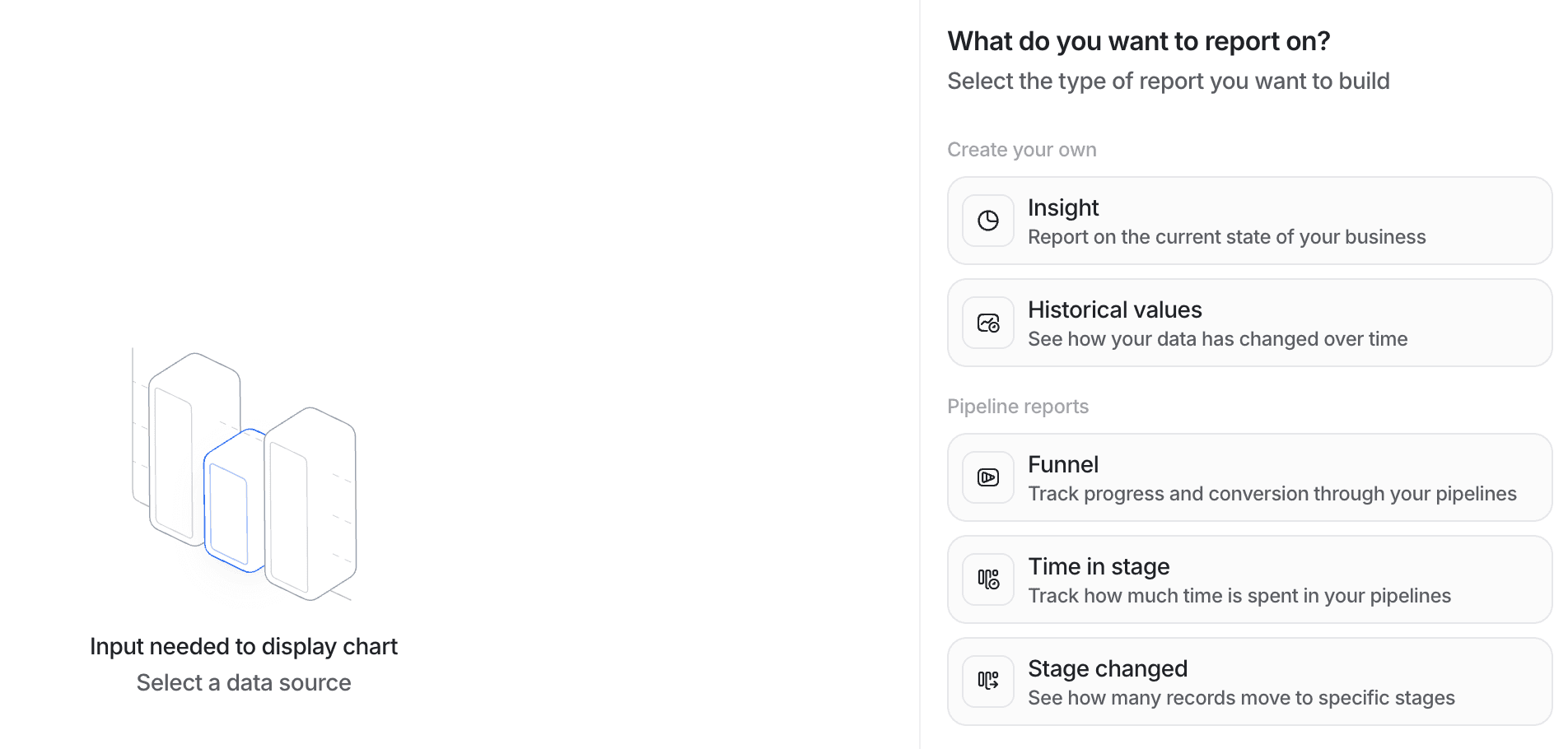Click the Stage changed arrow icon
The width and height of the screenshot is (1568, 749).
coord(988,682)
